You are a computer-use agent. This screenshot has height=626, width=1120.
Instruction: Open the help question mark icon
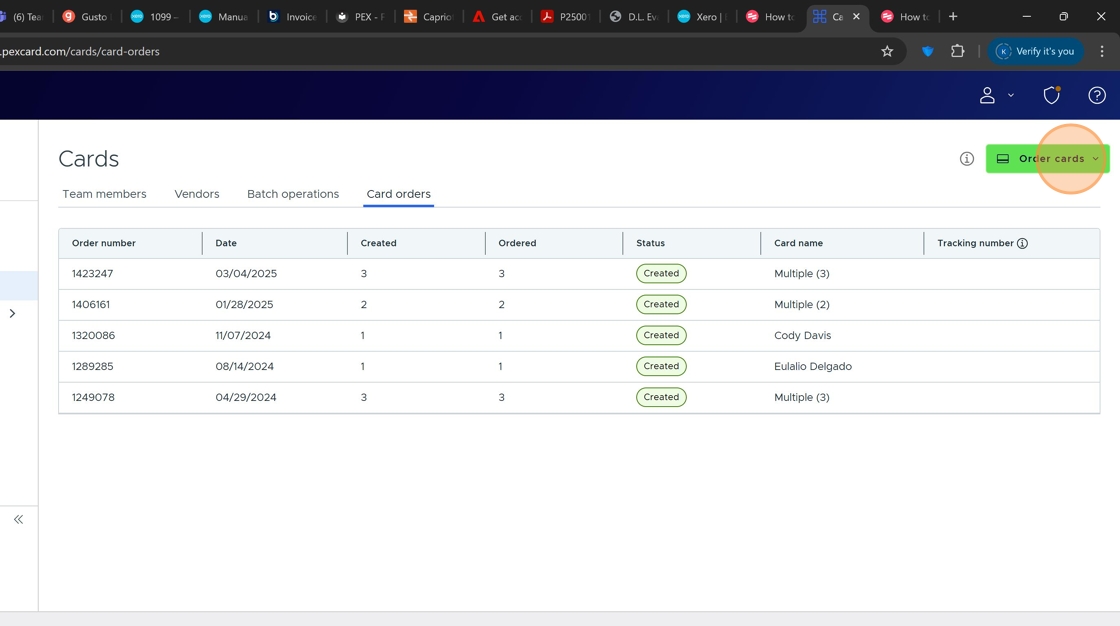point(1097,95)
